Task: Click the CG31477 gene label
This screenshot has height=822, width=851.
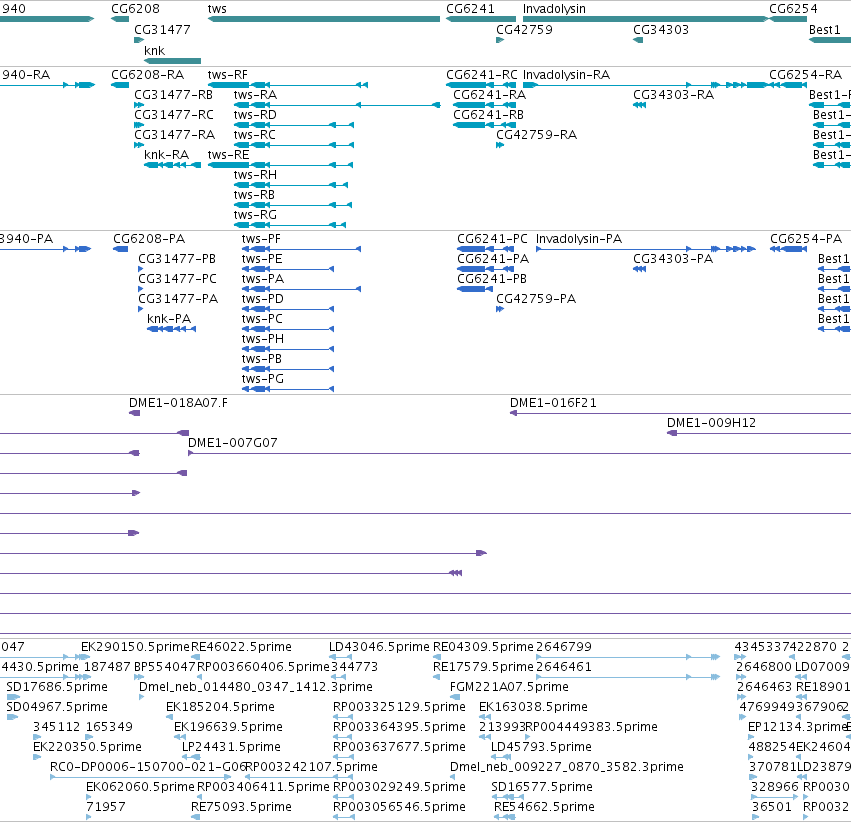Action: click(162, 30)
